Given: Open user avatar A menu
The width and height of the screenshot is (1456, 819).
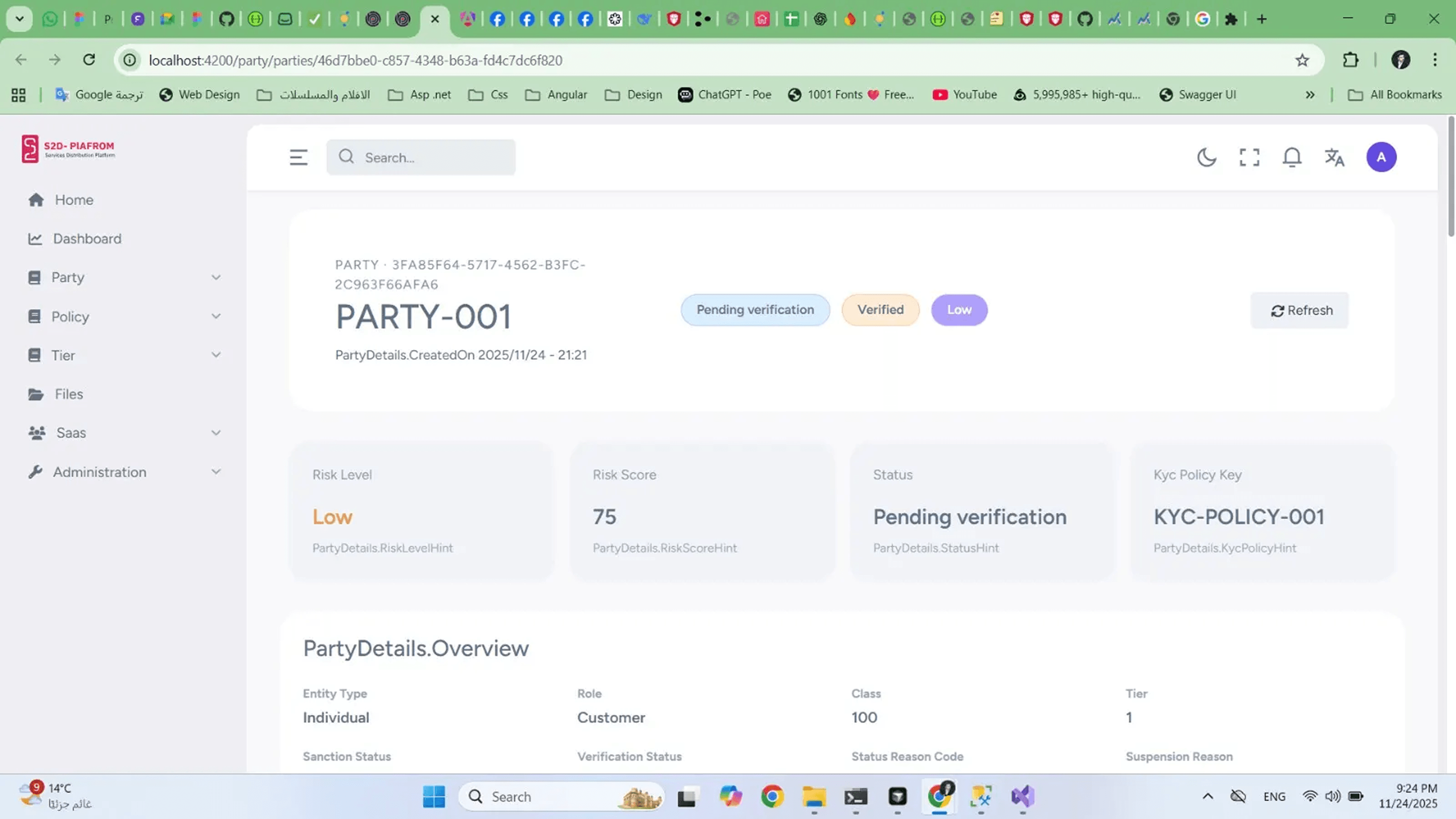Looking at the screenshot, I should tap(1381, 157).
